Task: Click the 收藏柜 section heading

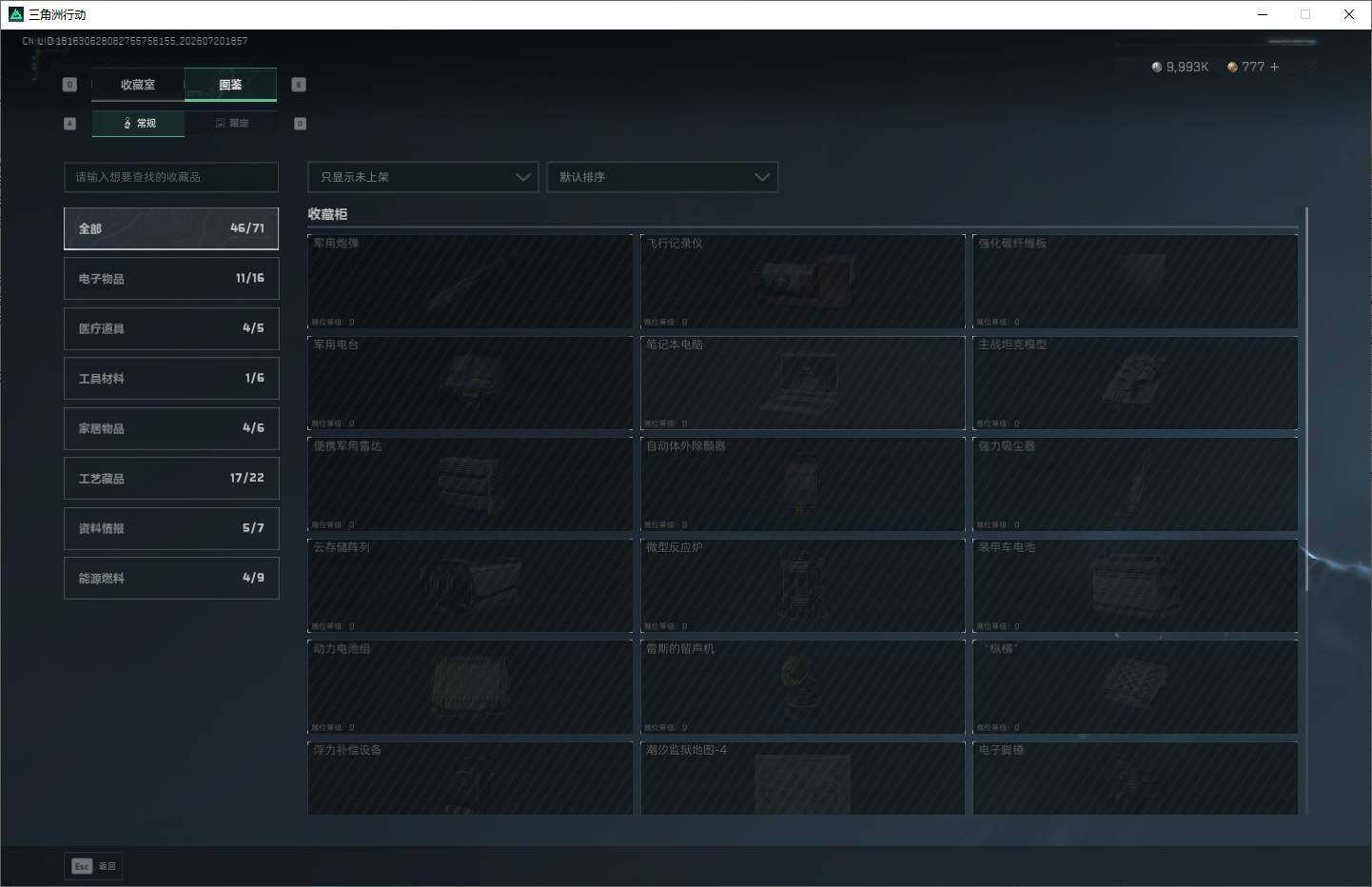Action: [x=327, y=214]
